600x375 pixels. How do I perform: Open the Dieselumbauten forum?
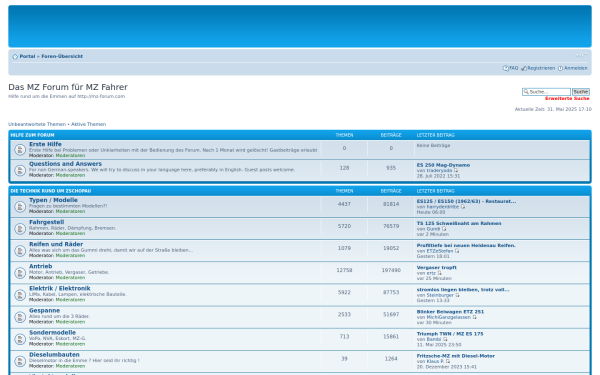tap(54, 355)
